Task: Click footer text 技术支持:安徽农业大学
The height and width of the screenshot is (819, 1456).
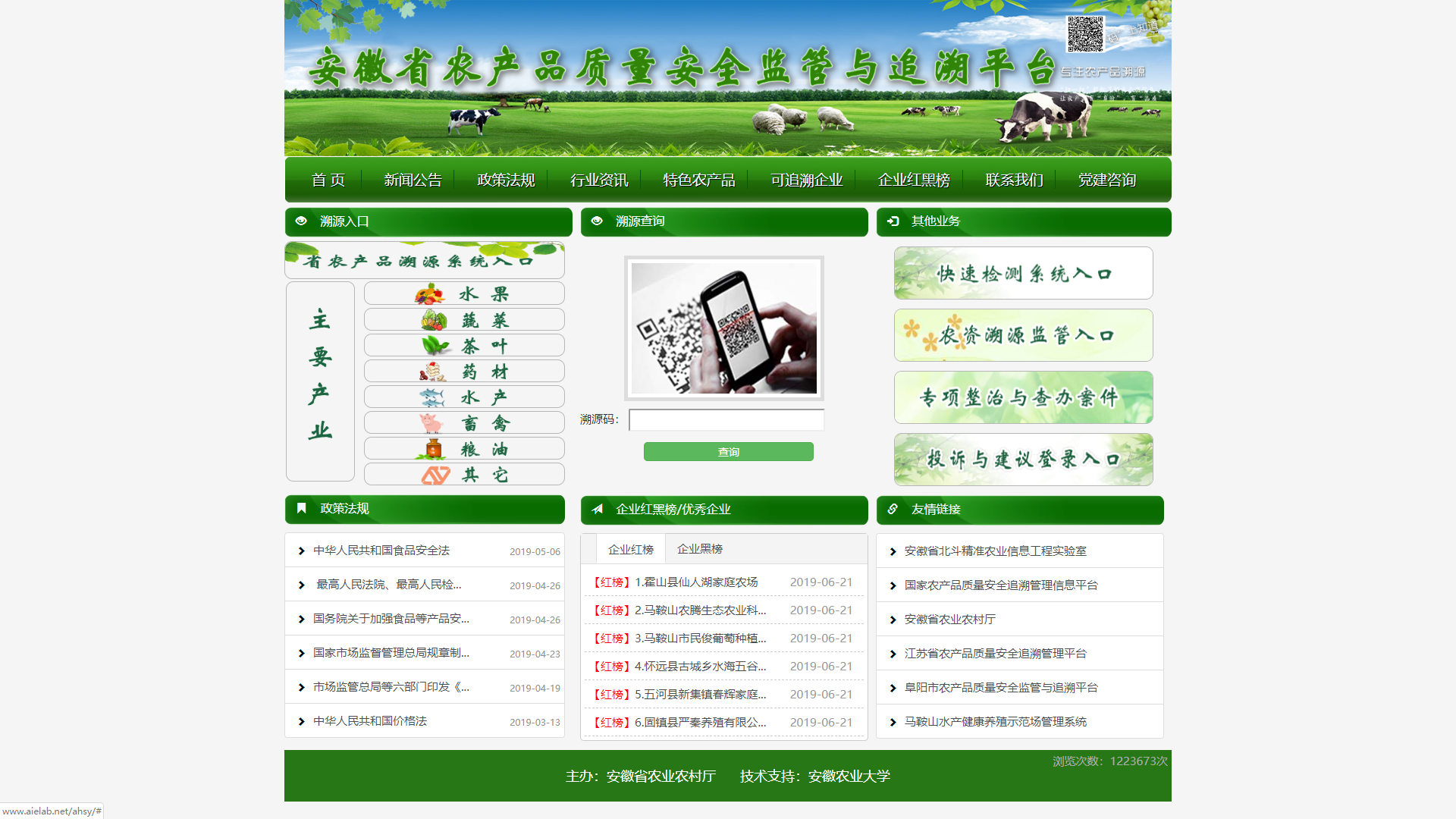Action: [815, 777]
